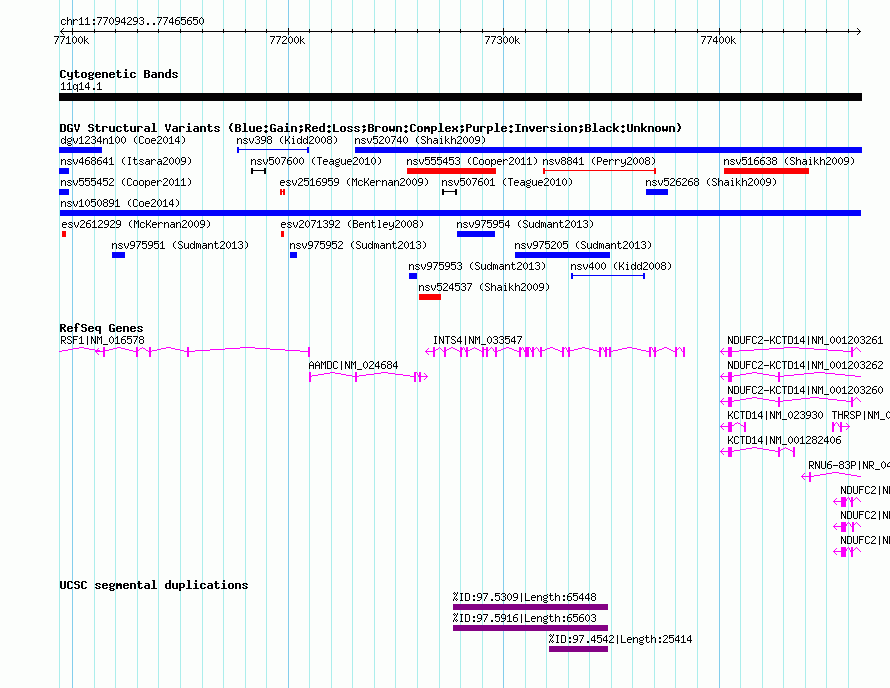Select variant nsv975953 (Sudmant2013) label
Screen dimensions: 890x688
[477, 266]
